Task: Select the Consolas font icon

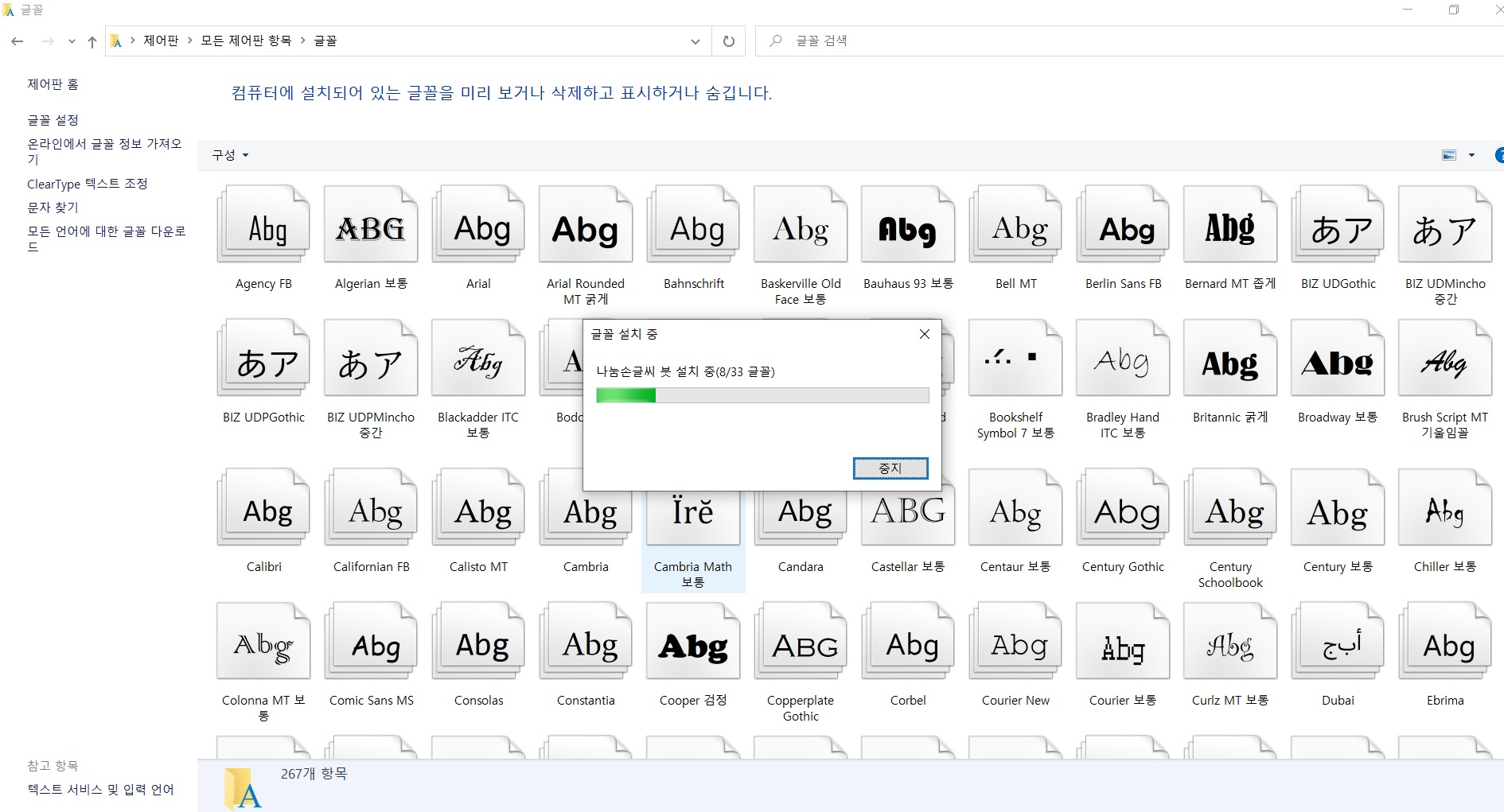Action: [x=478, y=641]
